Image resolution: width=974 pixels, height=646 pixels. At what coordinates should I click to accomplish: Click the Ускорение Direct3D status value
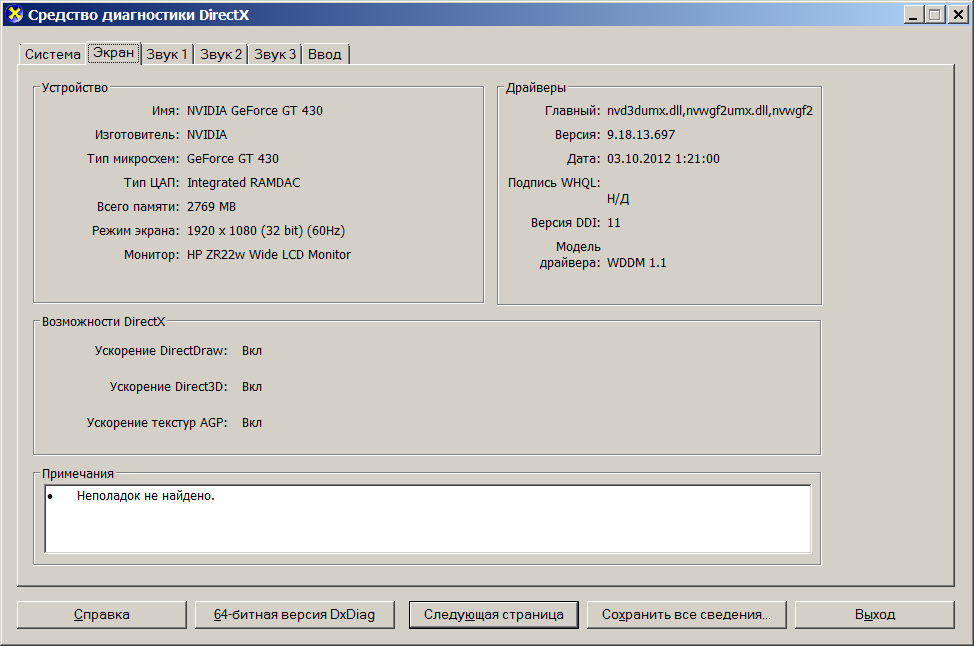click(x=252, y=387)
